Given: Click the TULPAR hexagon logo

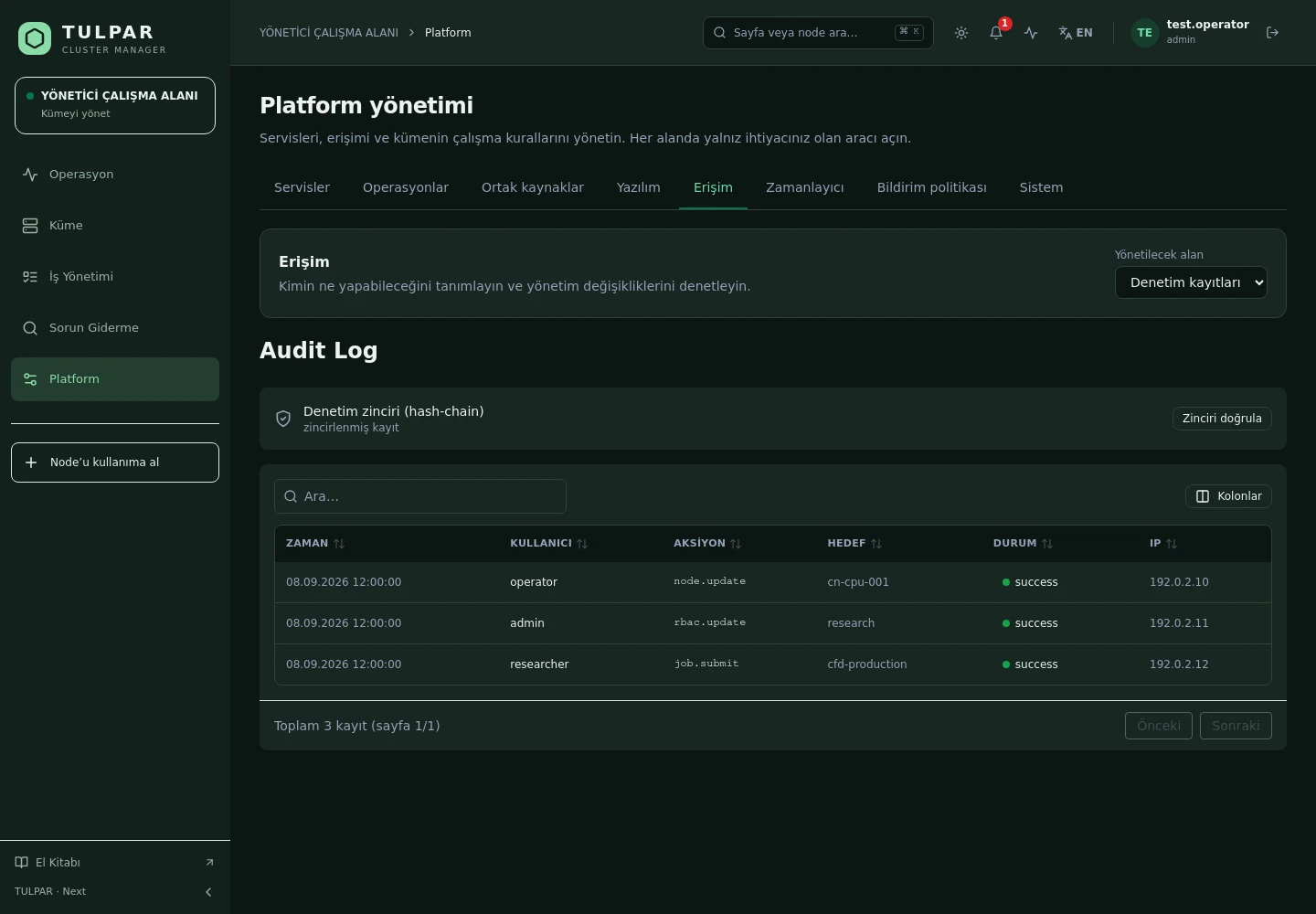Looking at the screenshot, I should click(x=35, y=38).
